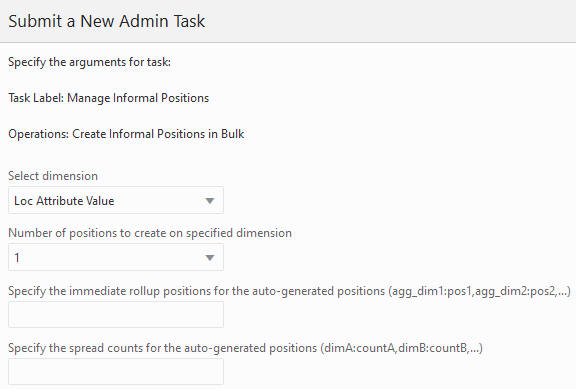Click the 'Specify the arguments for task' text

(89, 62)
